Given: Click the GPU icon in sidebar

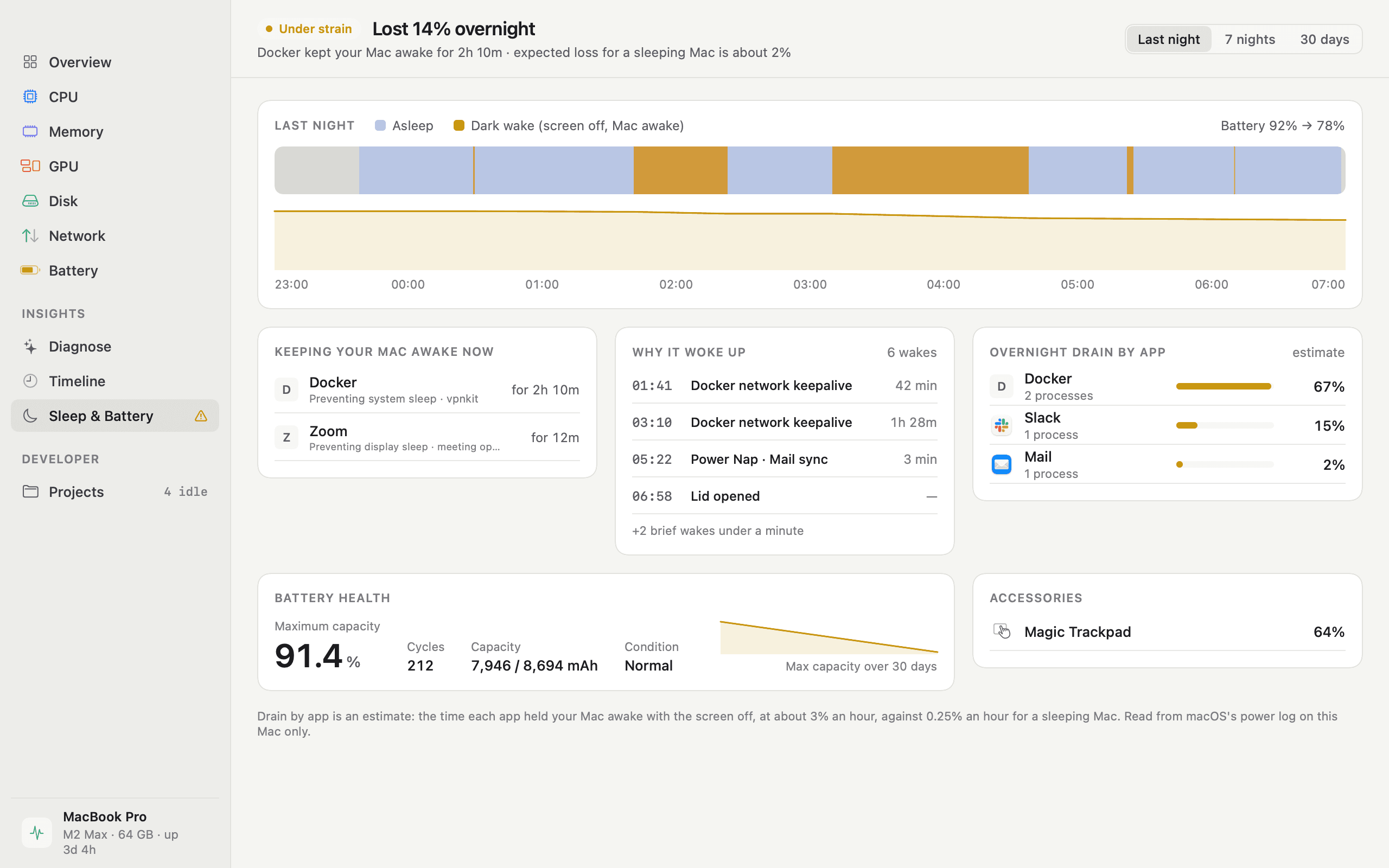Looking at the screenshot, I should pyautogui.click(x=30, y=166).
